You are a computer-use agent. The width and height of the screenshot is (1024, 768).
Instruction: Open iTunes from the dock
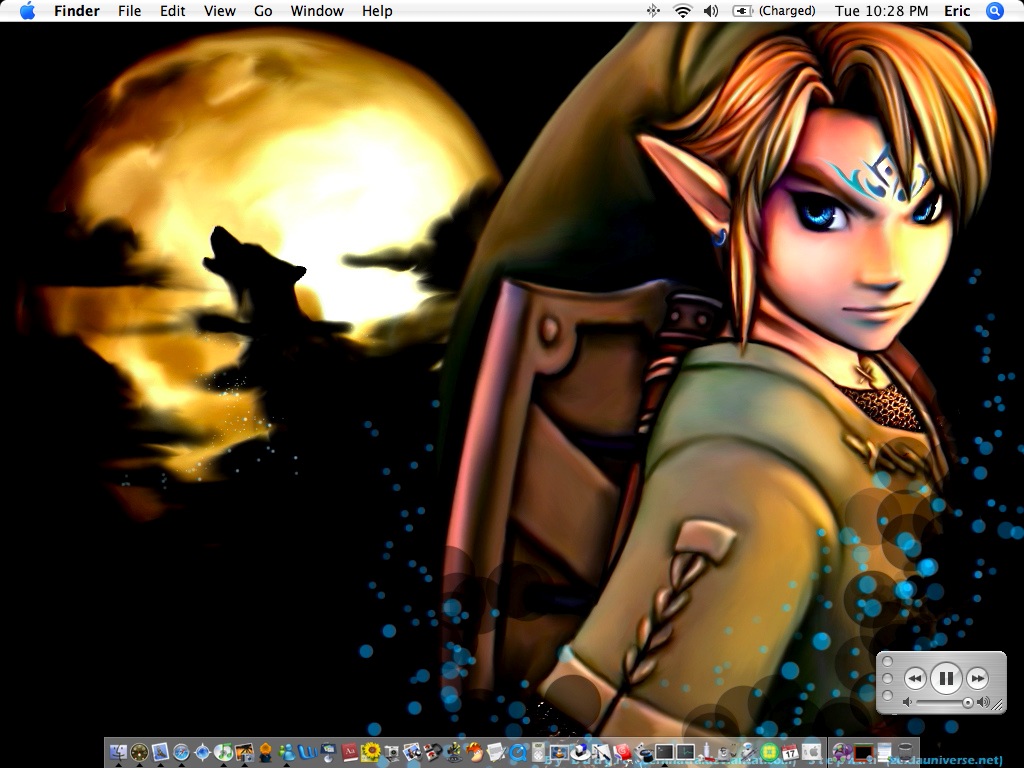click(x=223, y=752)
